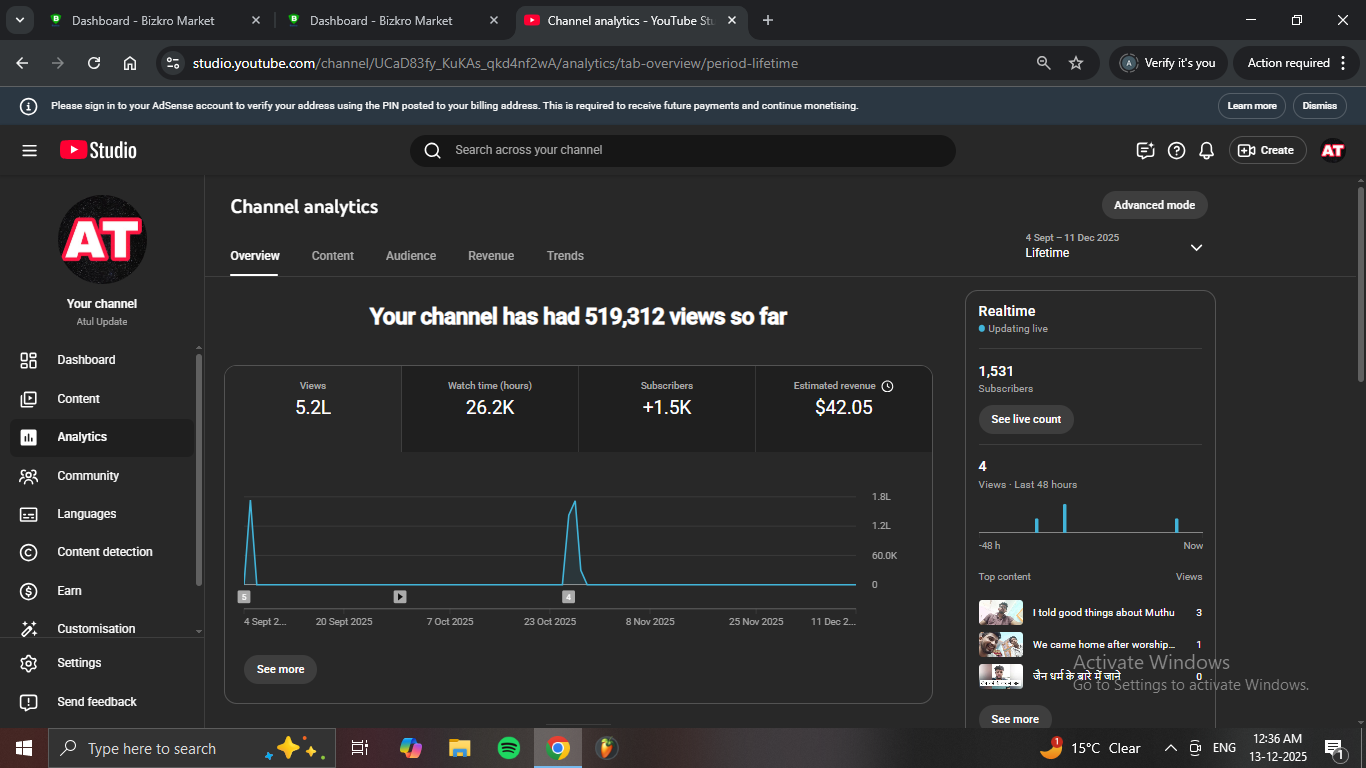Open Content detection in sidebar
1366x768 pixels.
tap(104, 552)
